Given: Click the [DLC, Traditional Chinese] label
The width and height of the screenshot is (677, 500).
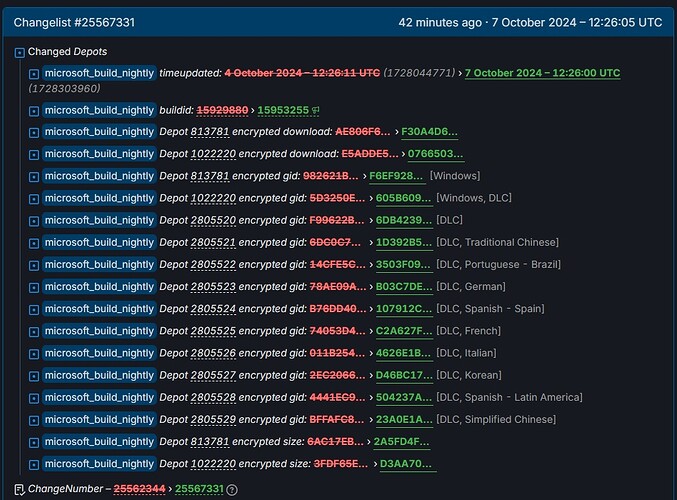Looking at the screenshot, I should point(497,242).
